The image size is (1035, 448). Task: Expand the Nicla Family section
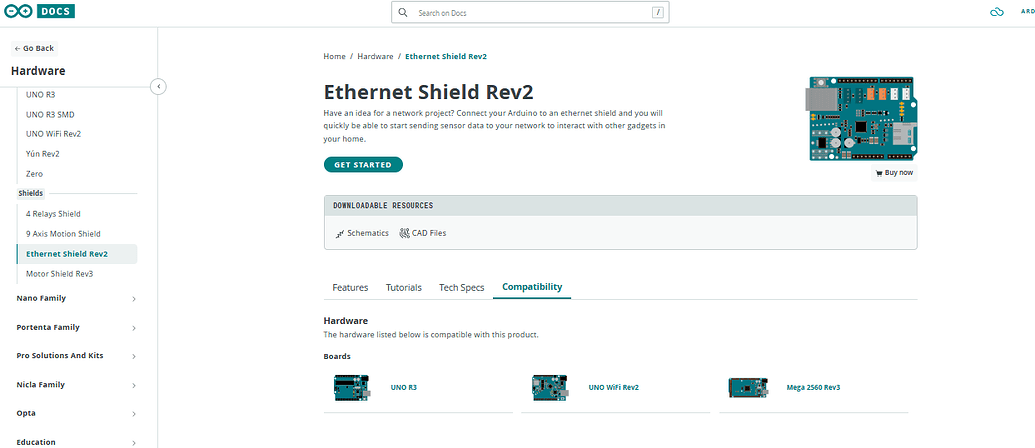tap(134, 384)
